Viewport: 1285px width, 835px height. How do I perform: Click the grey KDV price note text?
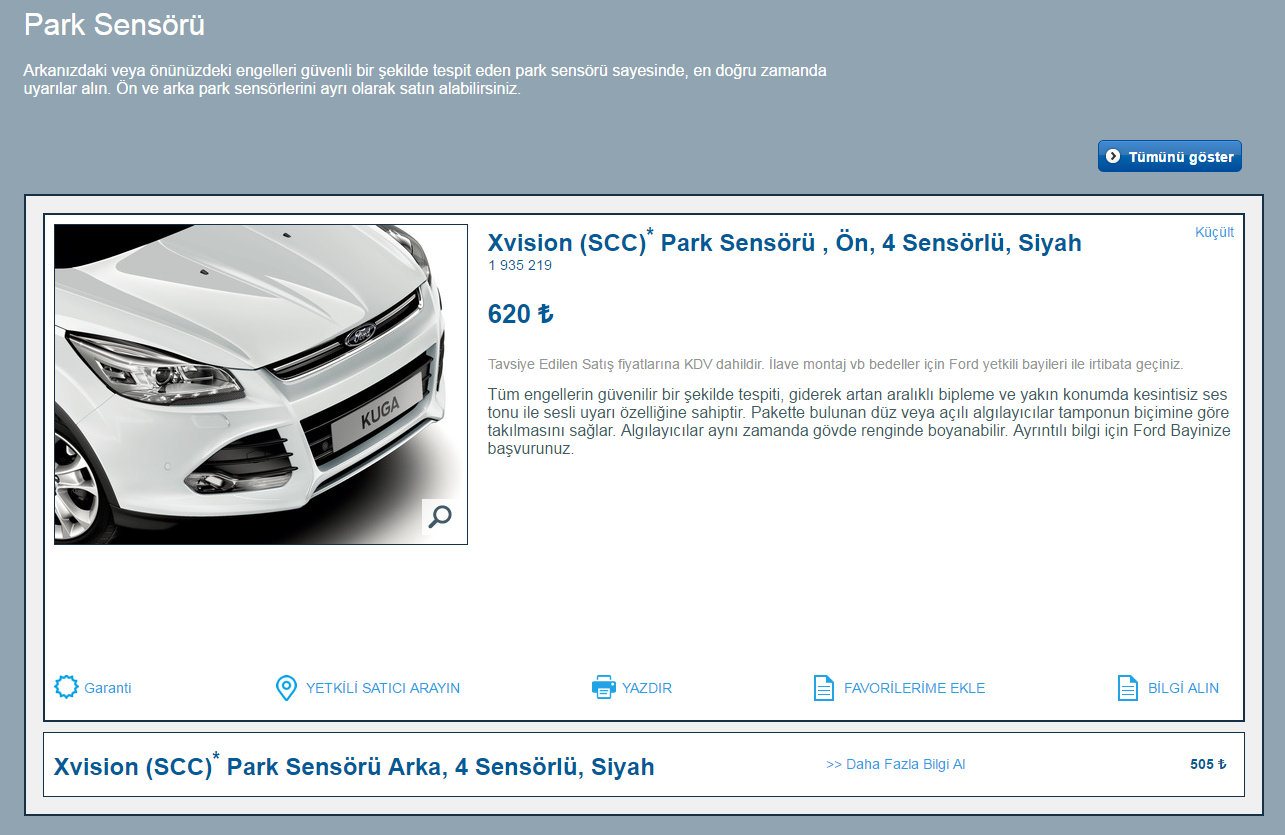coord(835,364)
